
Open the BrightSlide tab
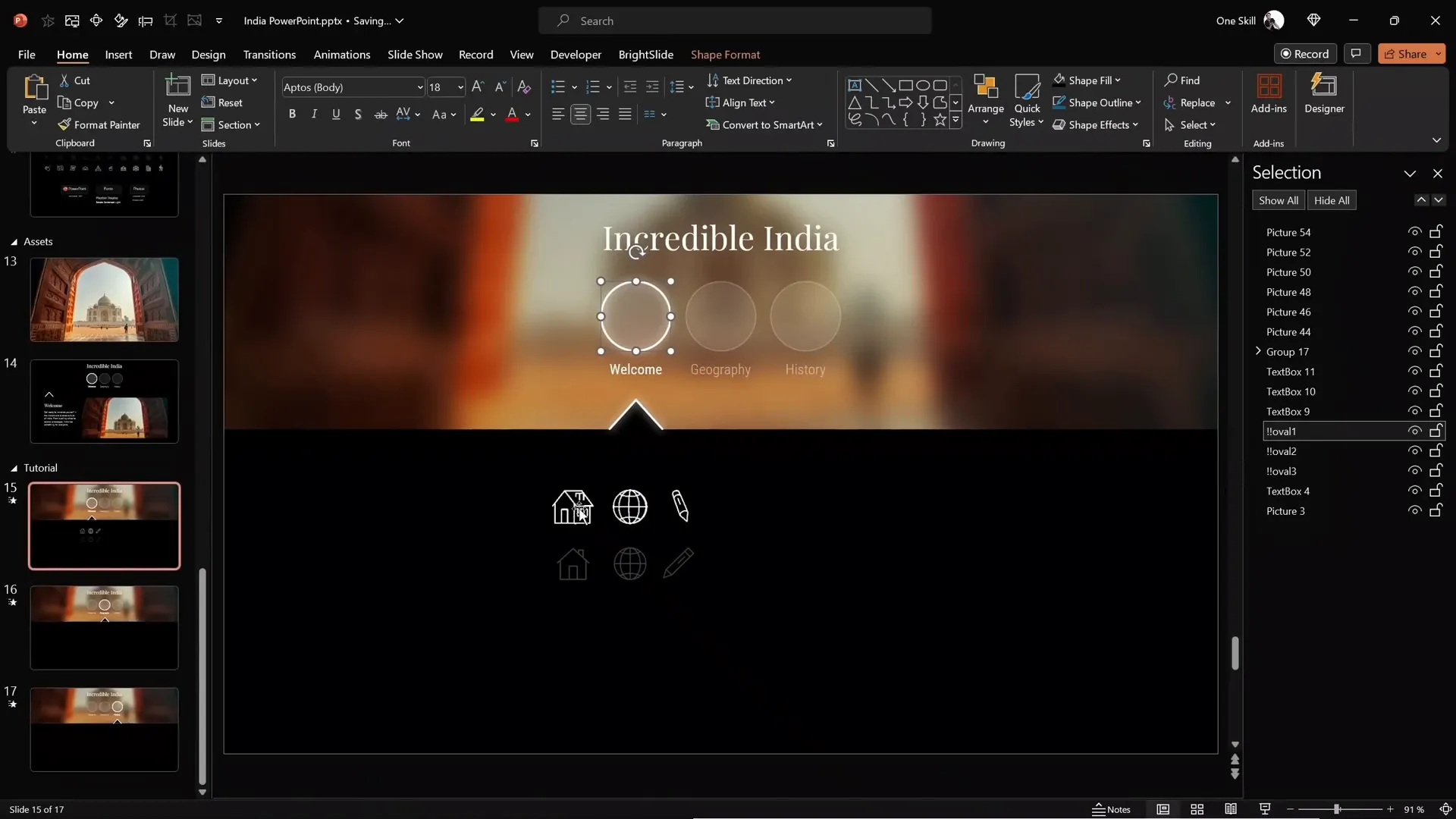(645, 55)
